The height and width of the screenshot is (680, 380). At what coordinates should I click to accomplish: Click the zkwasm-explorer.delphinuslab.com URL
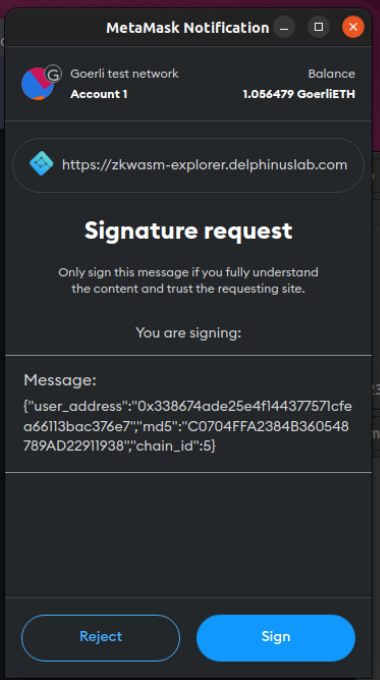(205, 165)
